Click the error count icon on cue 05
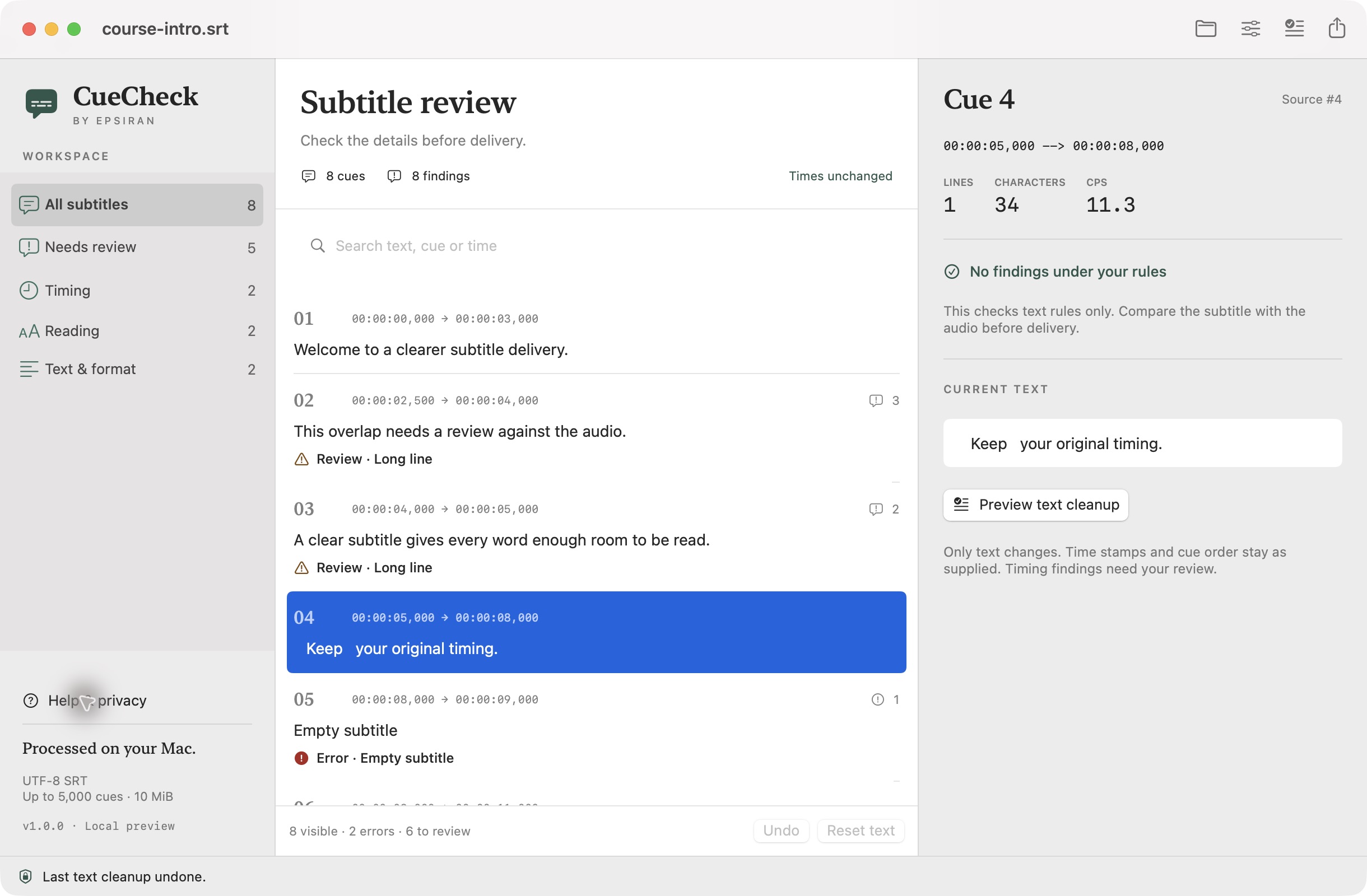Image resolution: width=1367 pixels, height=896 pixels. click(x=877, y=699)
